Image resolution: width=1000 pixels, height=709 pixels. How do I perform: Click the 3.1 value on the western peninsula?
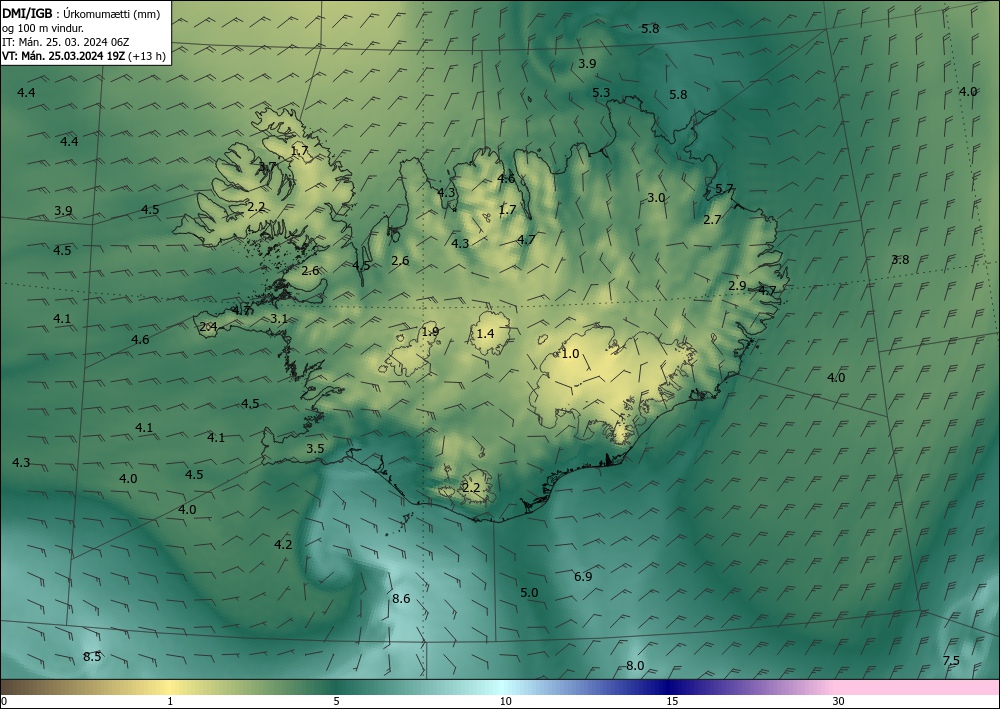pos(279,318)
